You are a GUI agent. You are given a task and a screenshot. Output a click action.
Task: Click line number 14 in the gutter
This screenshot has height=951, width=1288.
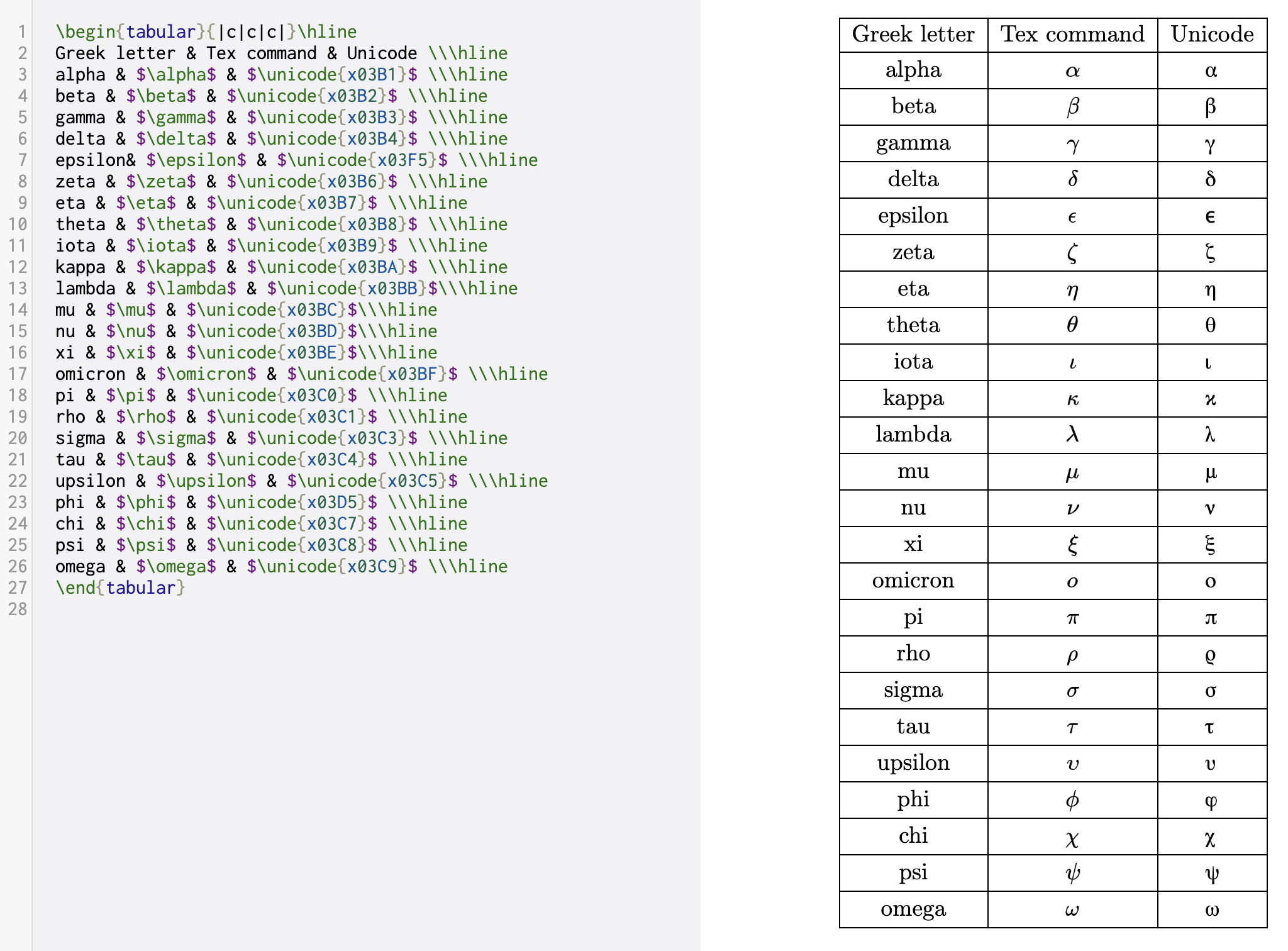(x=19, y=309)
